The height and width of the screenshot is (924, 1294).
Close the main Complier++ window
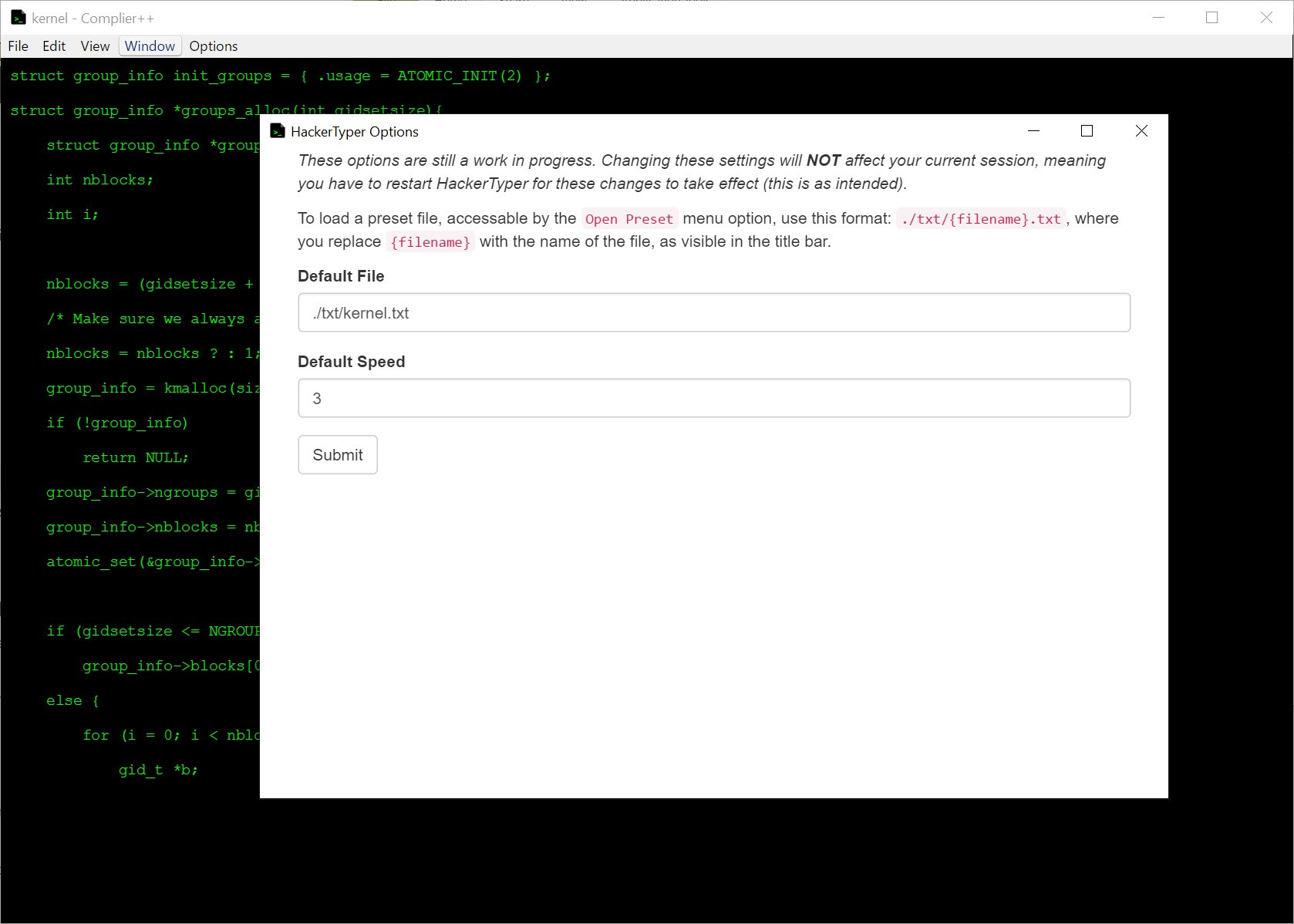coord(1266,18)
